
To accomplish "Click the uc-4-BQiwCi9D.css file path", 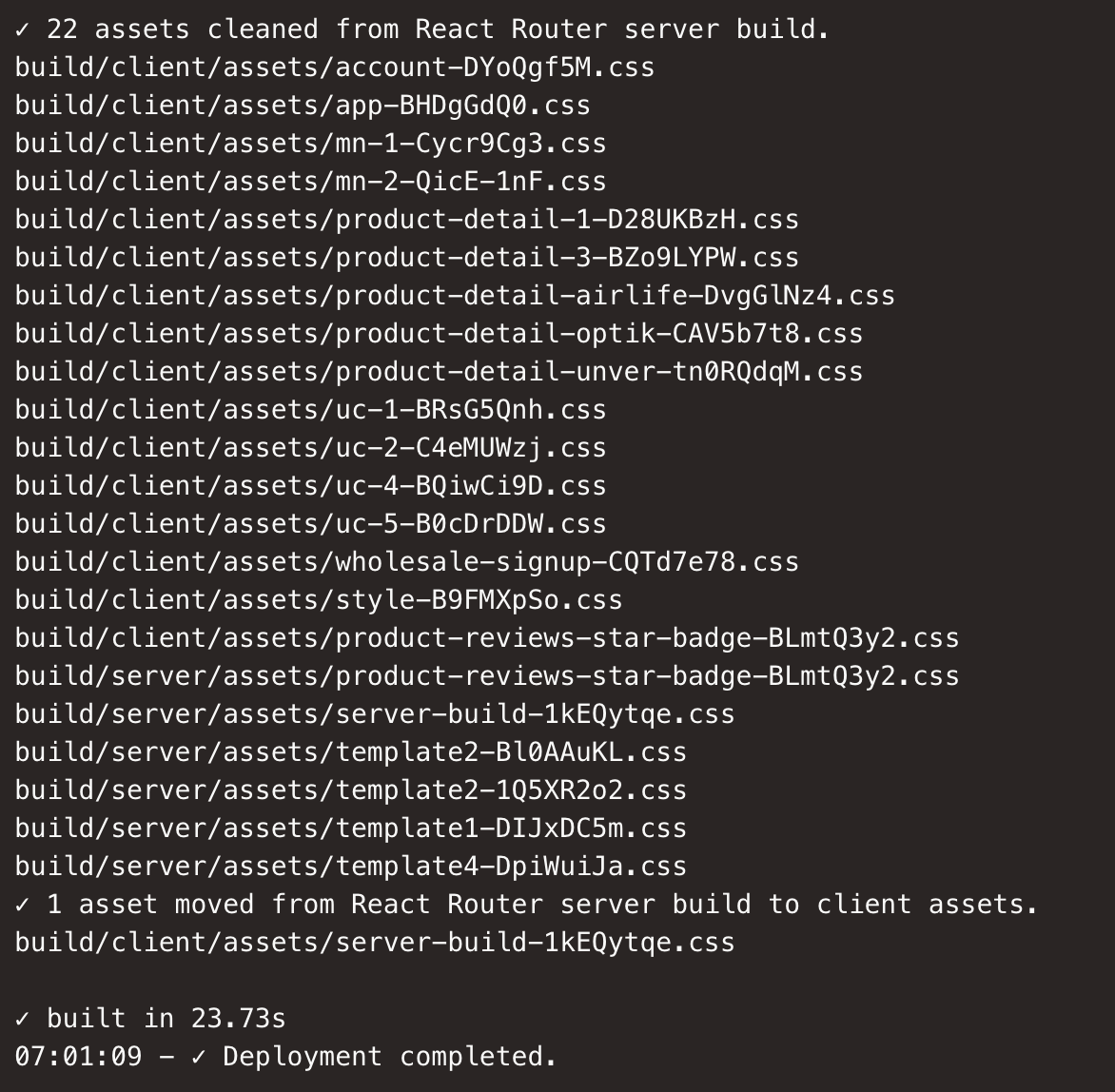I will [310, 486].
